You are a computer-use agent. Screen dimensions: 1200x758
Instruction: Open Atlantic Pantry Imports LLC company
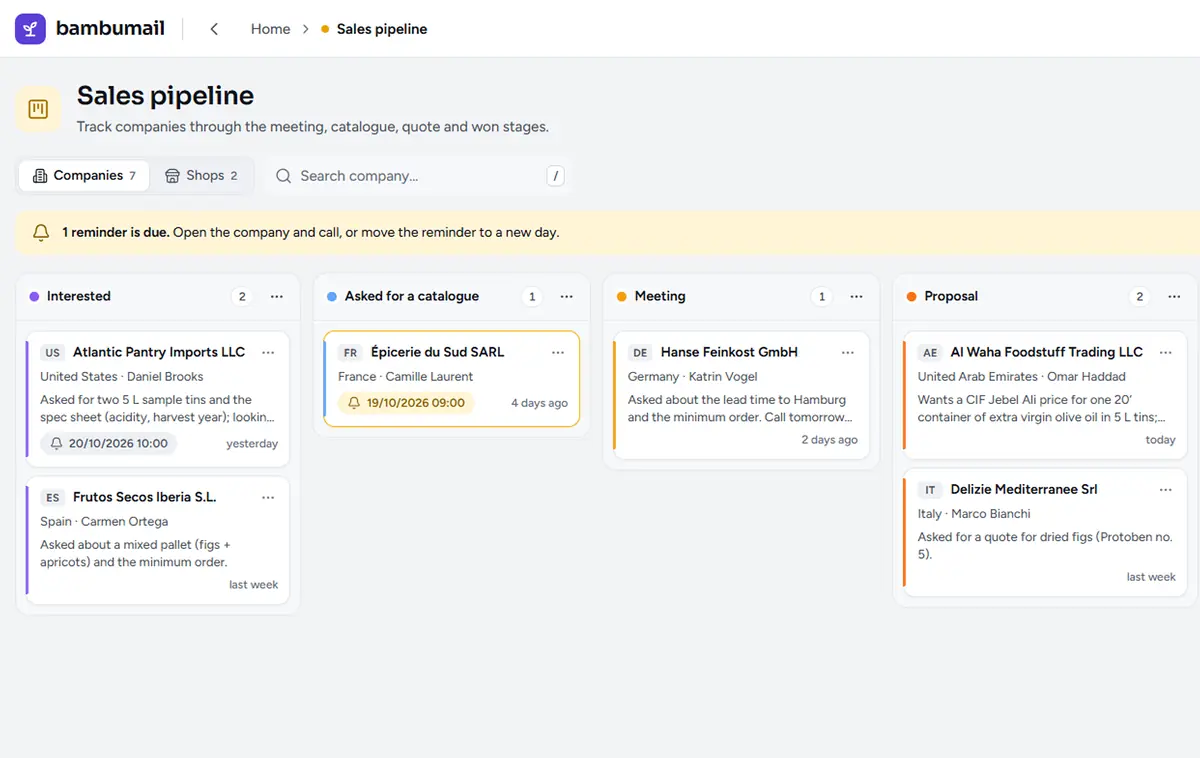tap(159, 352)
